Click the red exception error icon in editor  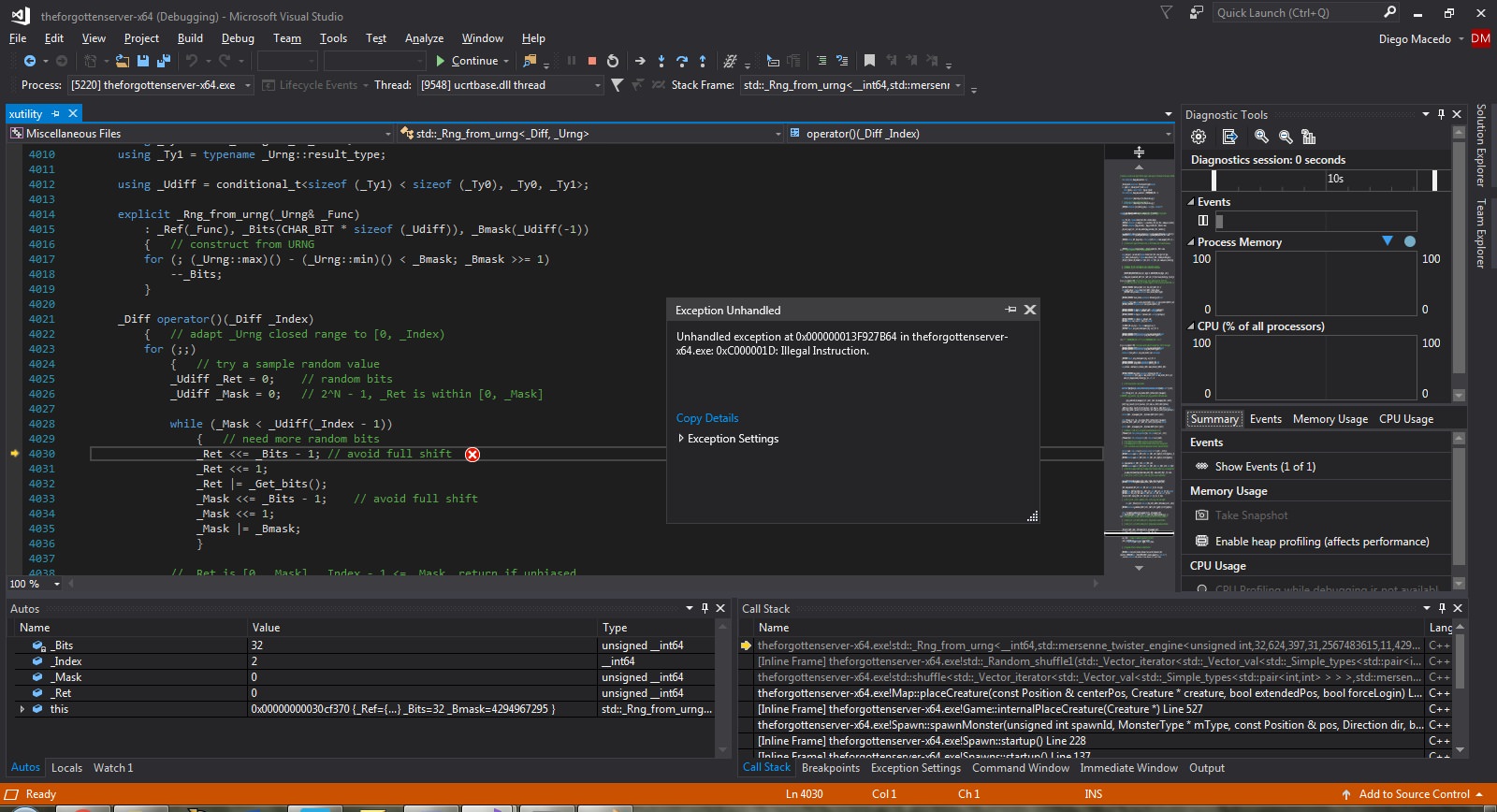click(472, 455)
